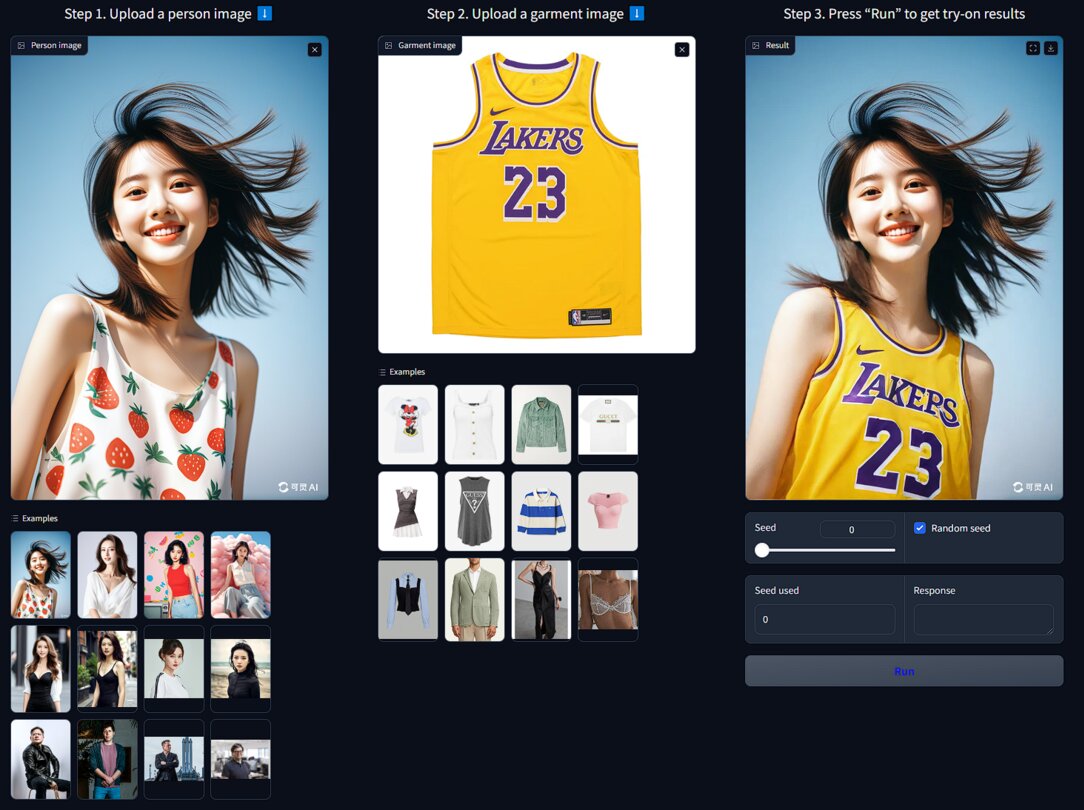This screenshot has height=810, width=1084.
Task: Select the woman on pink clouds example
Action: tap(240, 574)
